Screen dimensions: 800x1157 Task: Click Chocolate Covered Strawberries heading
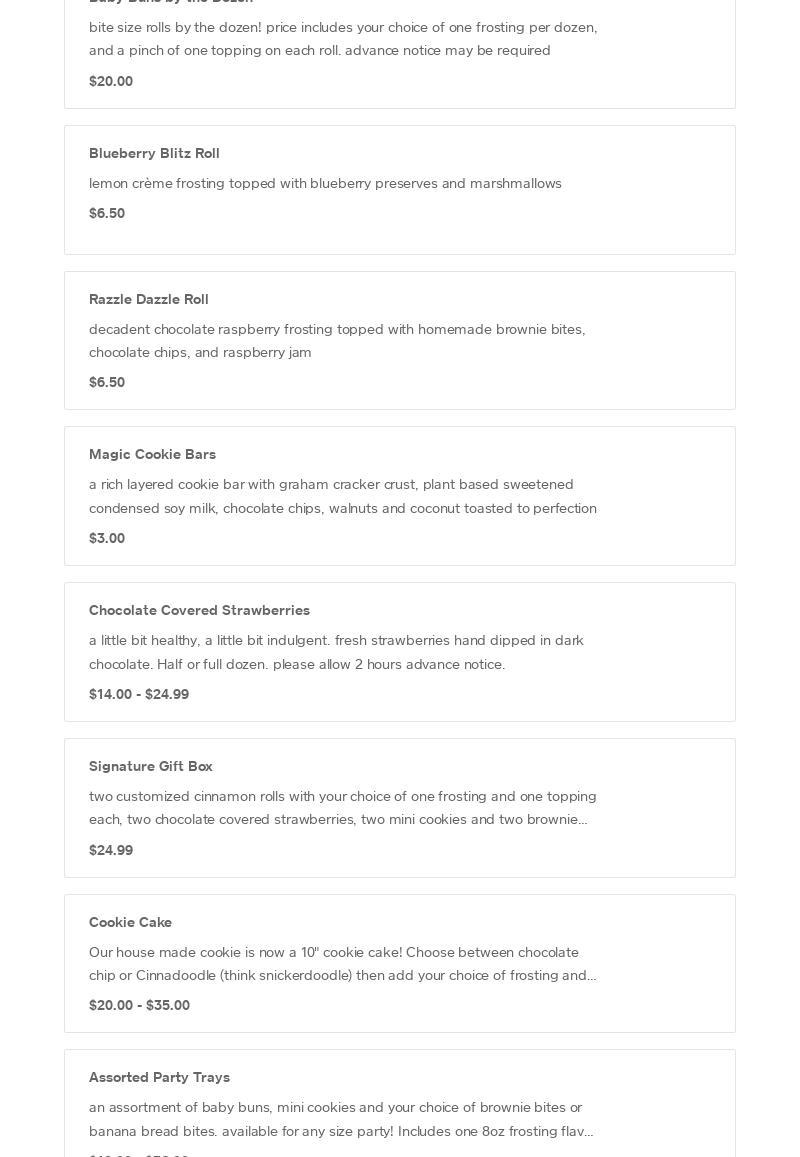coord(199,610)
